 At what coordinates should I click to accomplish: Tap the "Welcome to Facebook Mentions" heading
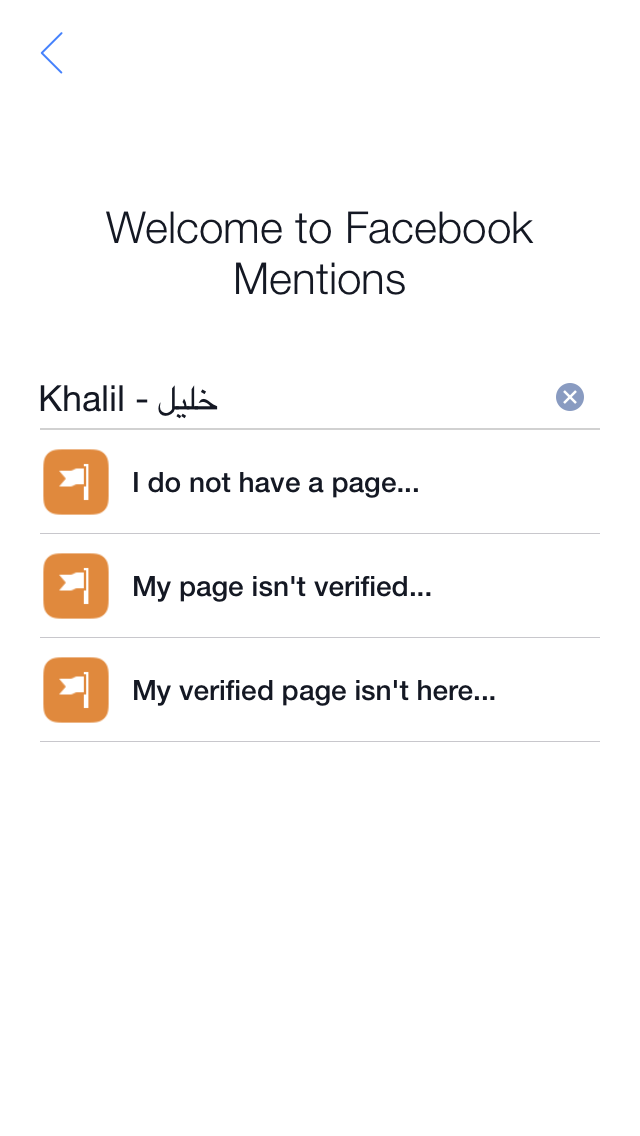click(x=319, y=254)
